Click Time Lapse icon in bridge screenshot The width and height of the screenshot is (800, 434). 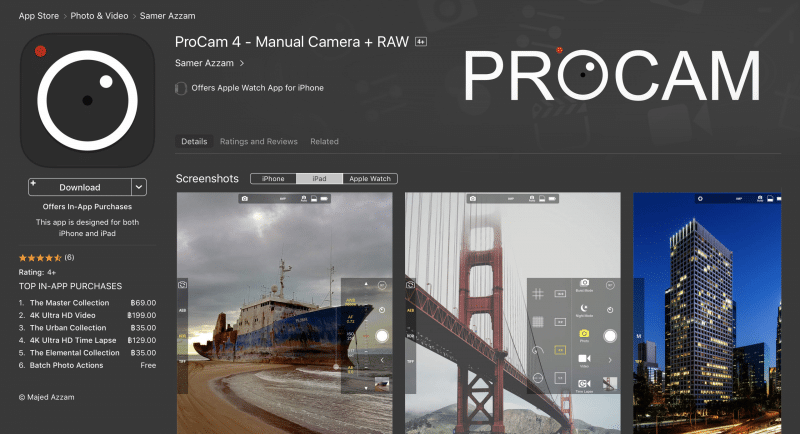click(584, 383)
